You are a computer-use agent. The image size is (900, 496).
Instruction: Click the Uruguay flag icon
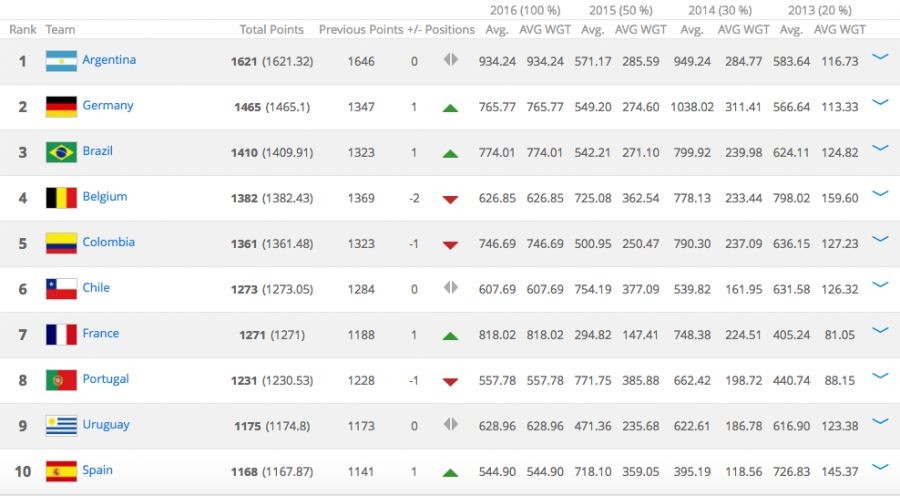pos(61,426)
